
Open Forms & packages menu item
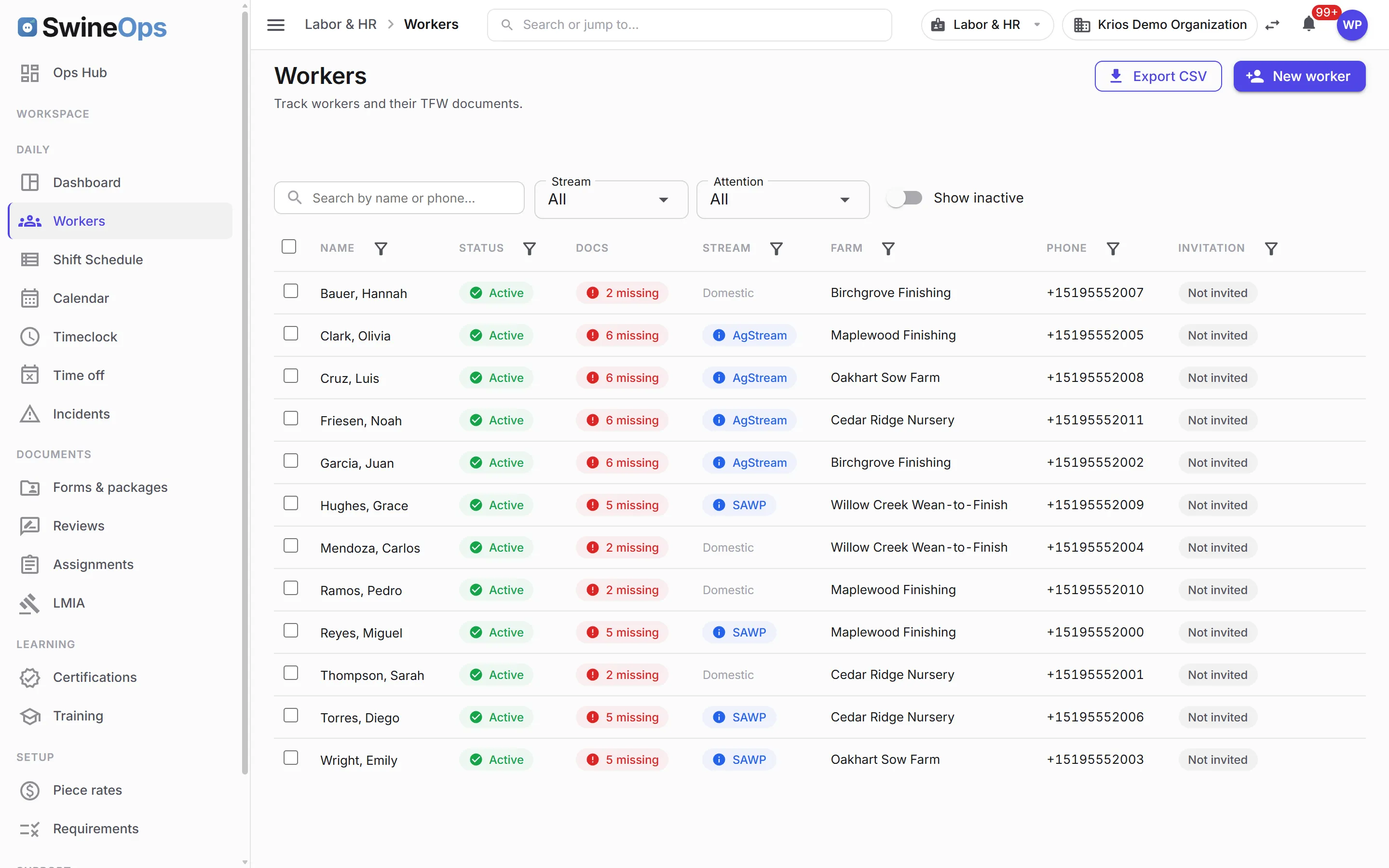tap(121, 488)
